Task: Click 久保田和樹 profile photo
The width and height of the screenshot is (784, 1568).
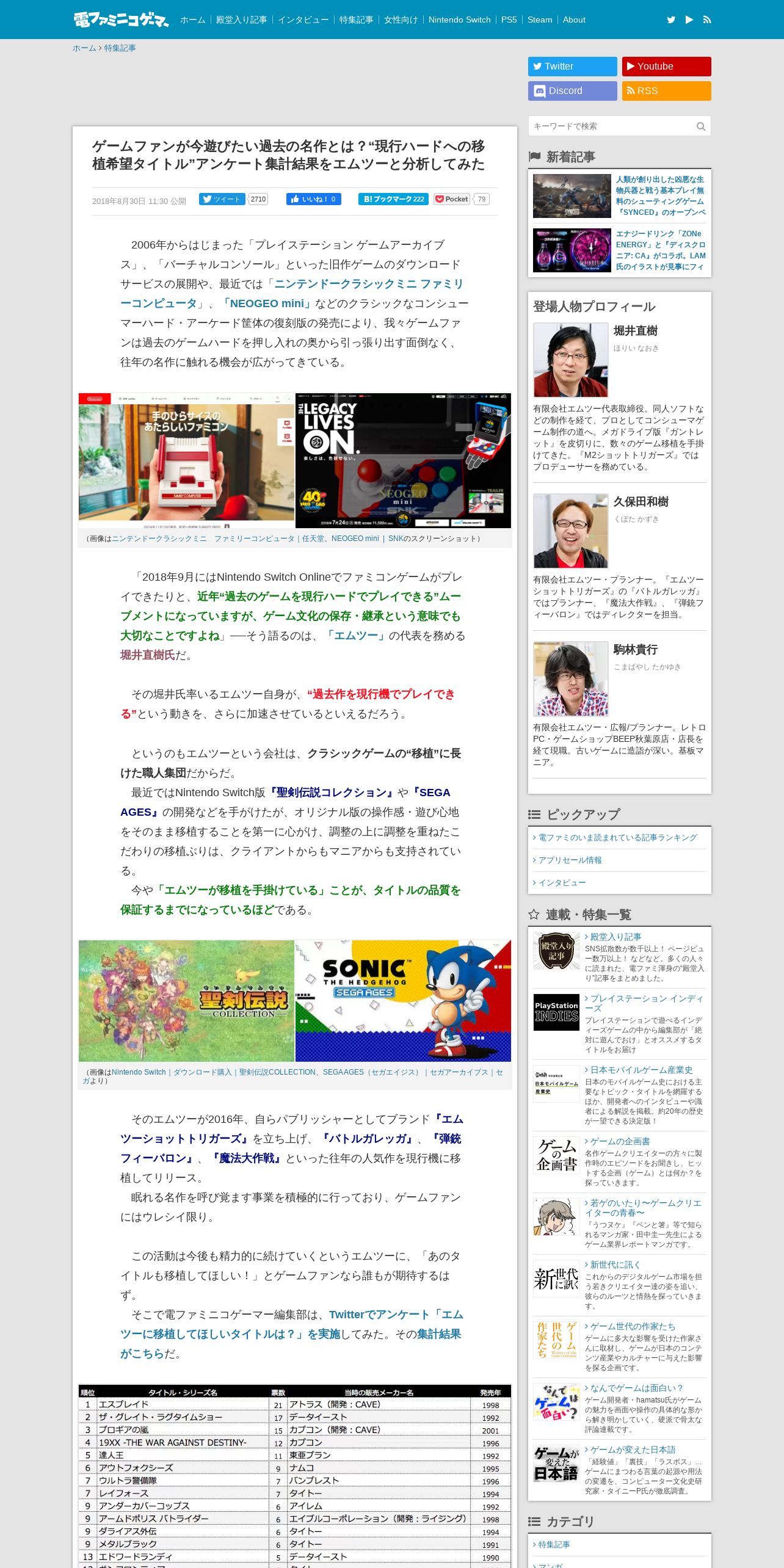Action: (571, 531)
